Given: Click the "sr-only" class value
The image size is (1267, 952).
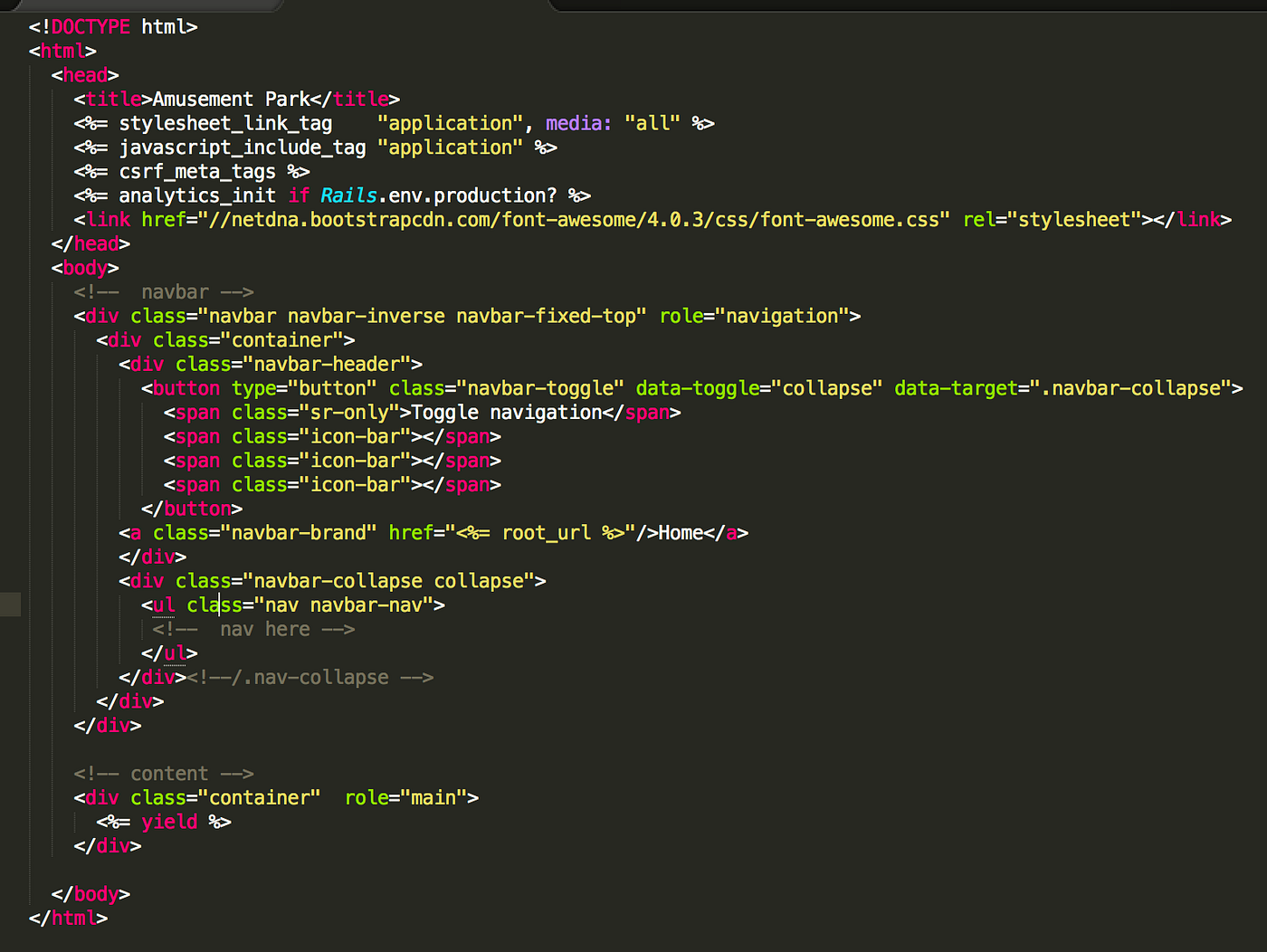Looking at the screenshot, I should pyautogui.click(x=349, y=413).
